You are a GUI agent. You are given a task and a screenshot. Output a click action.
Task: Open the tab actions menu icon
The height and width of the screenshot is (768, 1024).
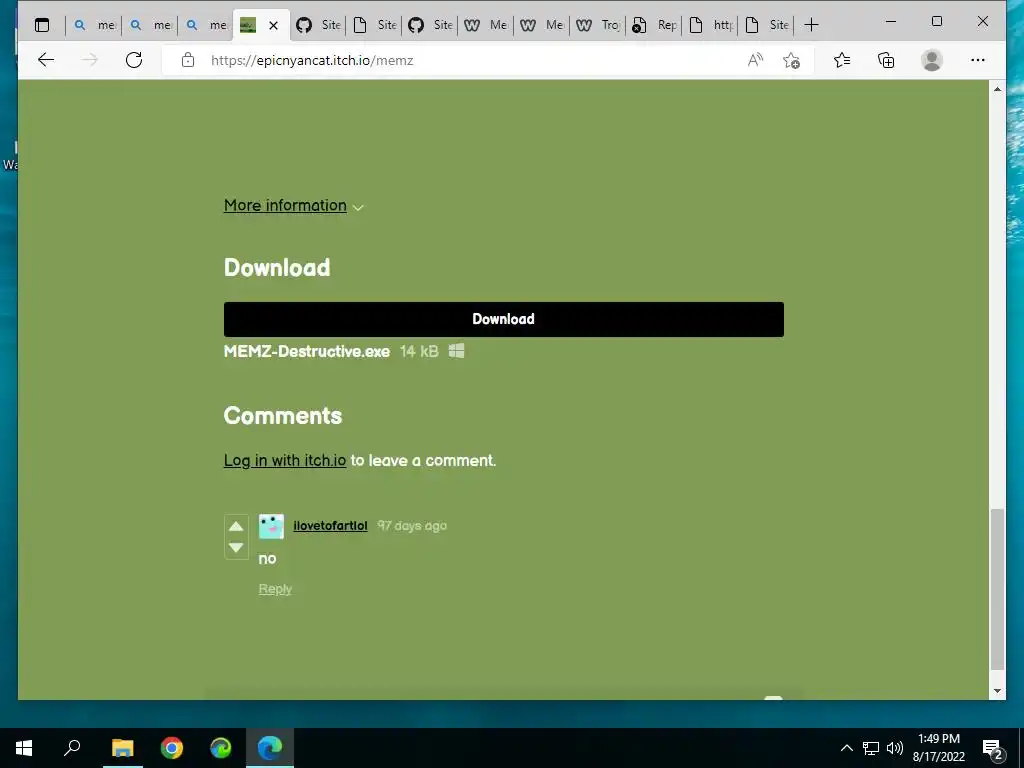pos(42,25)
